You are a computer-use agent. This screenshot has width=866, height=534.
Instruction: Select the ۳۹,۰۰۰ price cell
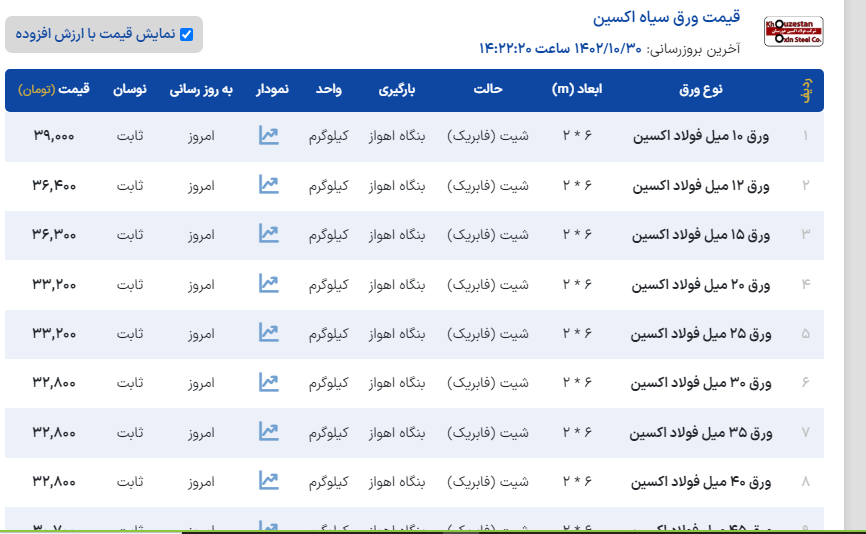click(54, 136)
